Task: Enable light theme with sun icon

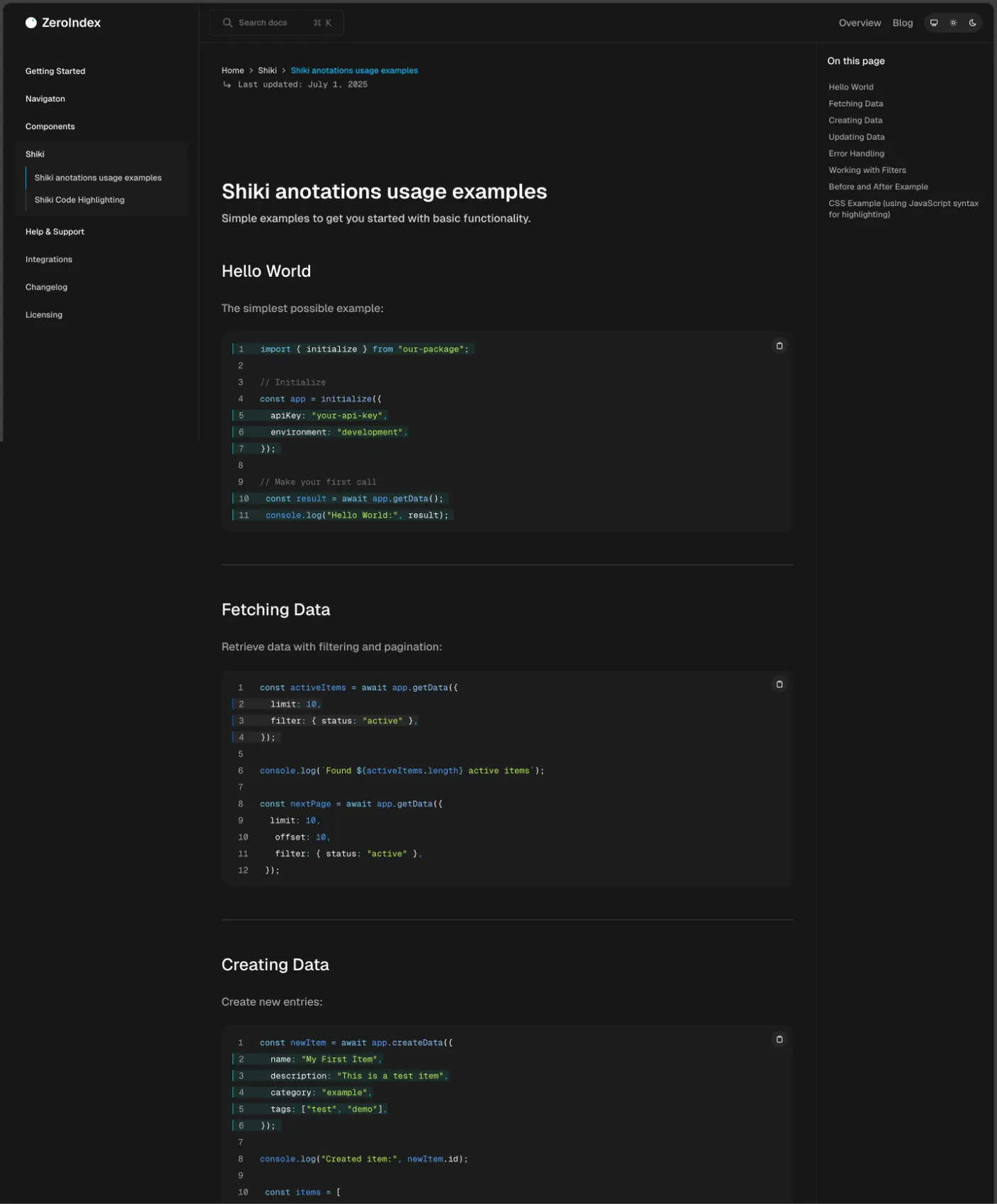Action: click(x=953, y=23)
